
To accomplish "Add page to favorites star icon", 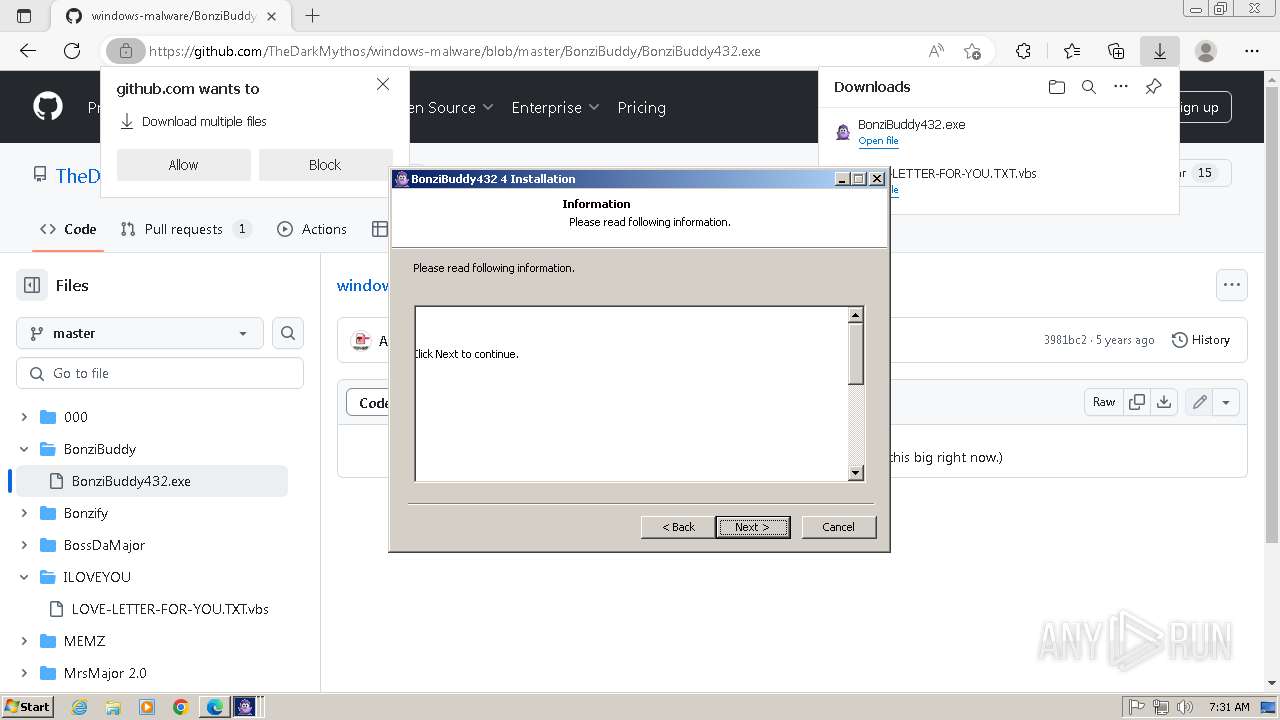I will pyautogui.click(x=972, y=51).
